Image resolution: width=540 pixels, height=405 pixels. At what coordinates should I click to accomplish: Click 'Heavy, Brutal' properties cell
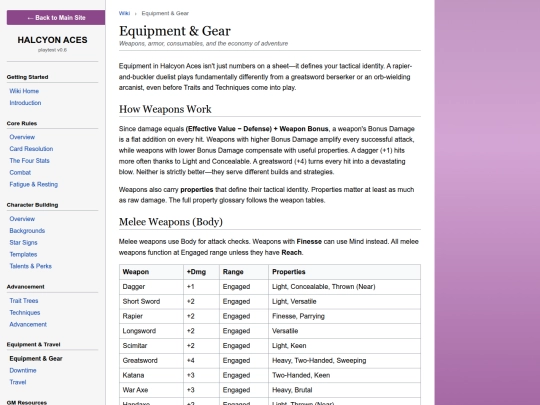[x=344, y=390]
